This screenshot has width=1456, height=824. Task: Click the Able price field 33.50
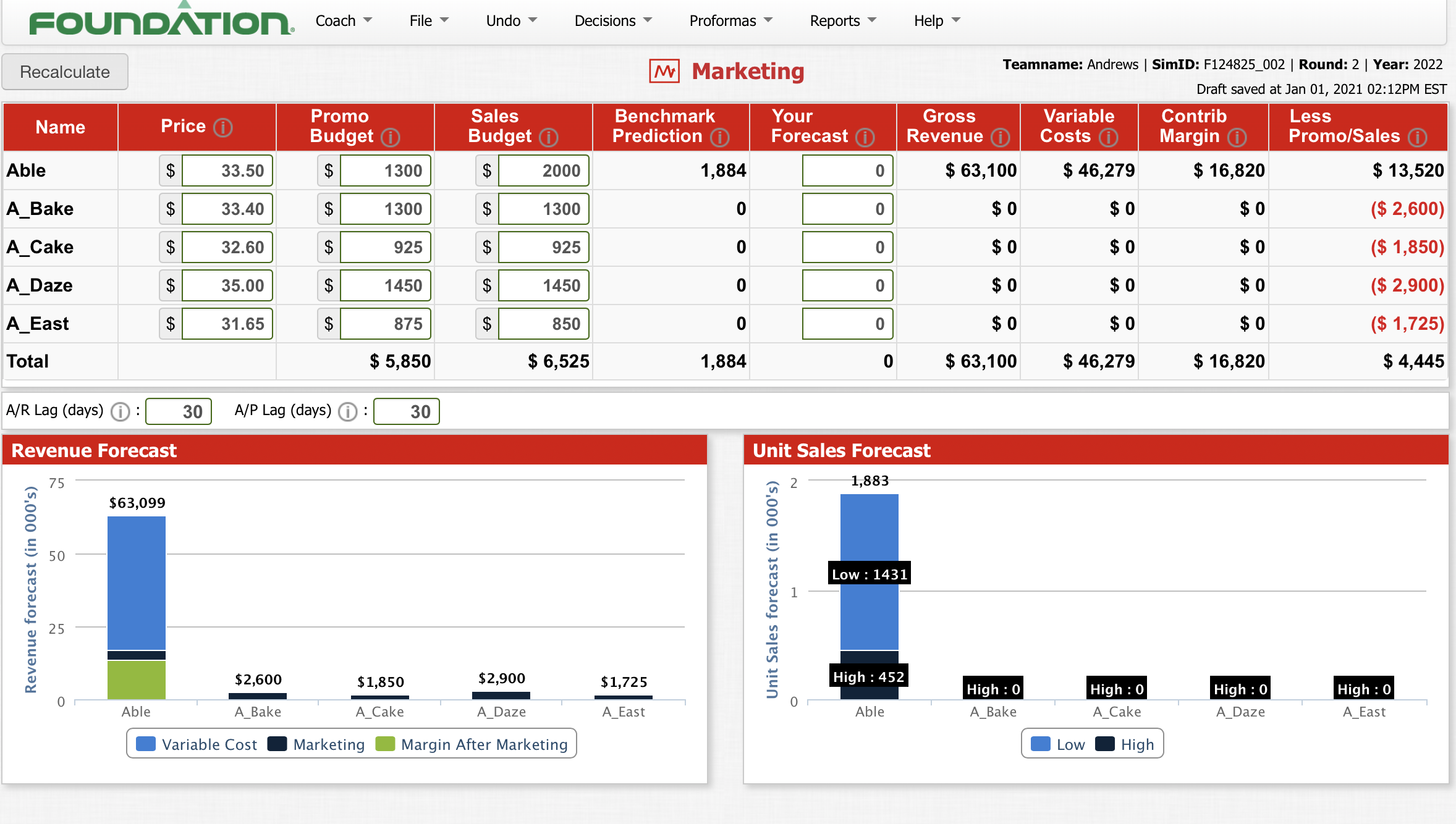(227, 170)
